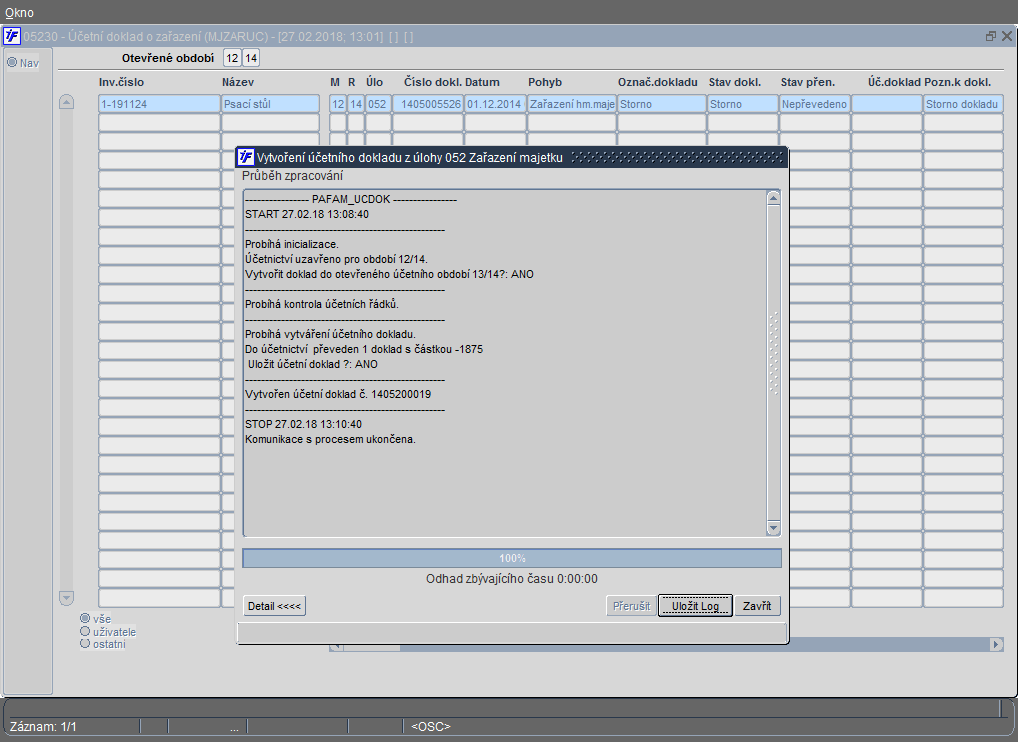Click the log scrollbar down arrow

773,528
